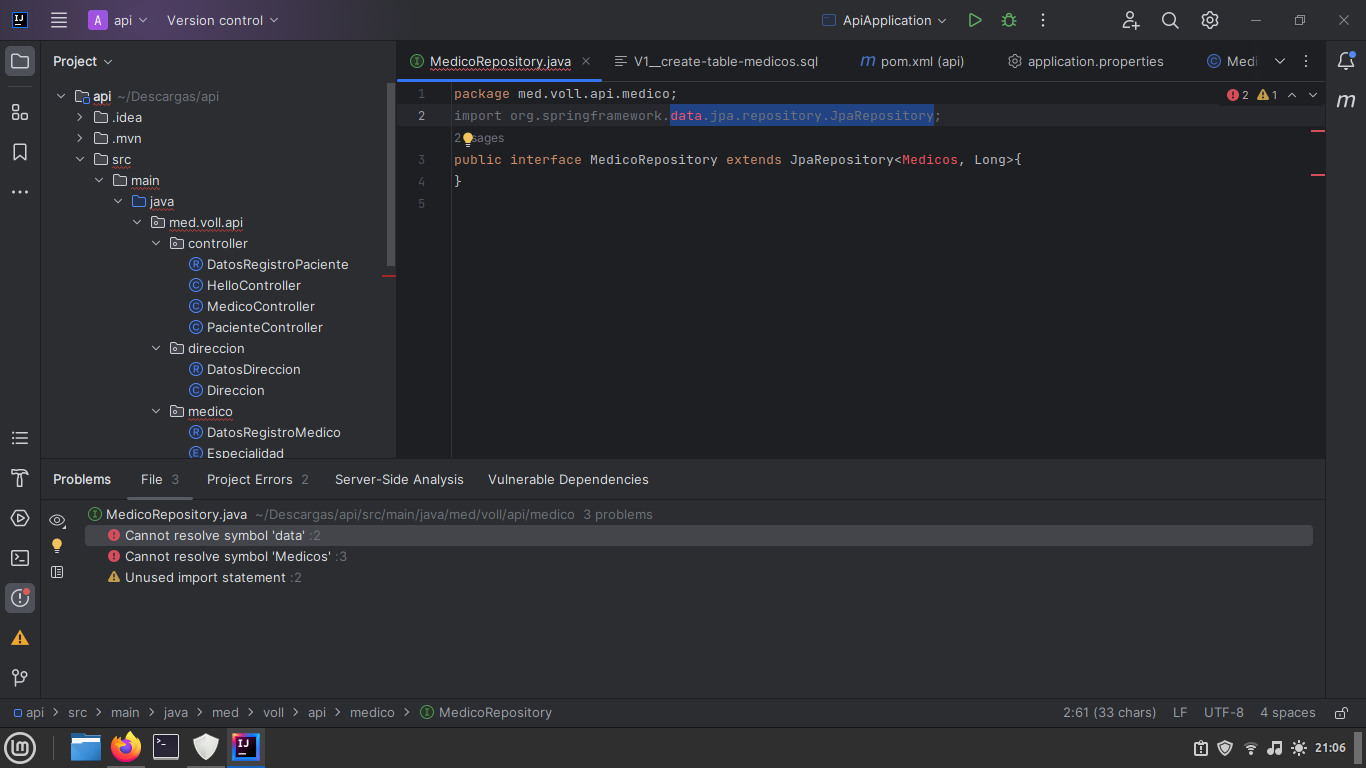Open the Bookmarks tool window icon

(20, 152)
